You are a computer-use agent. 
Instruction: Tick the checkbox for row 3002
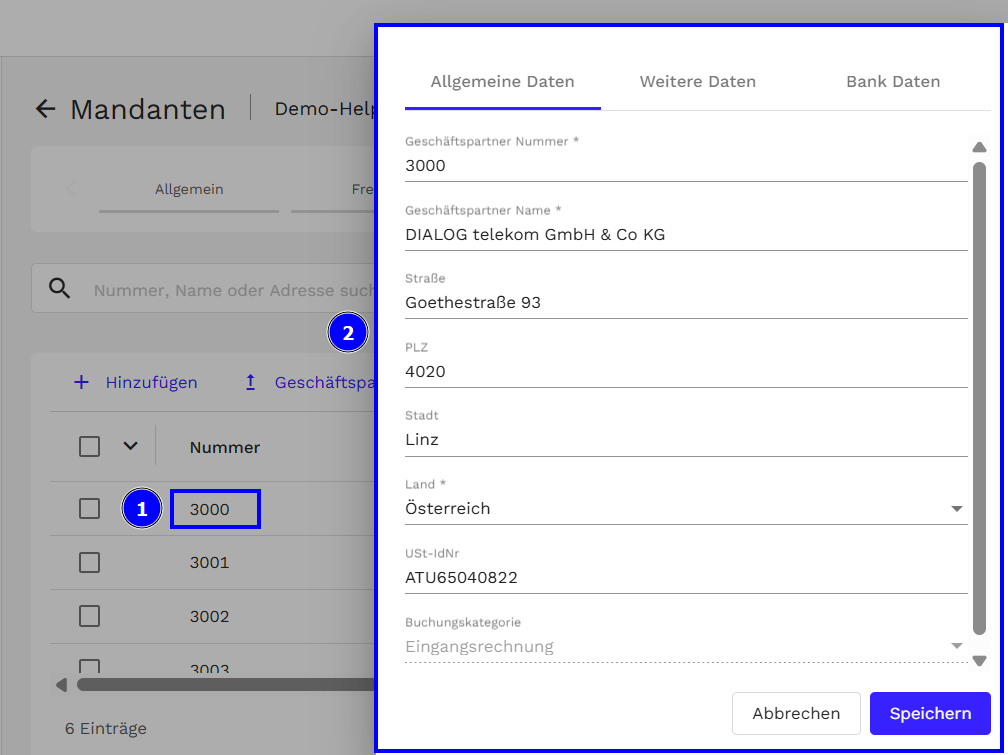point(90,616)
